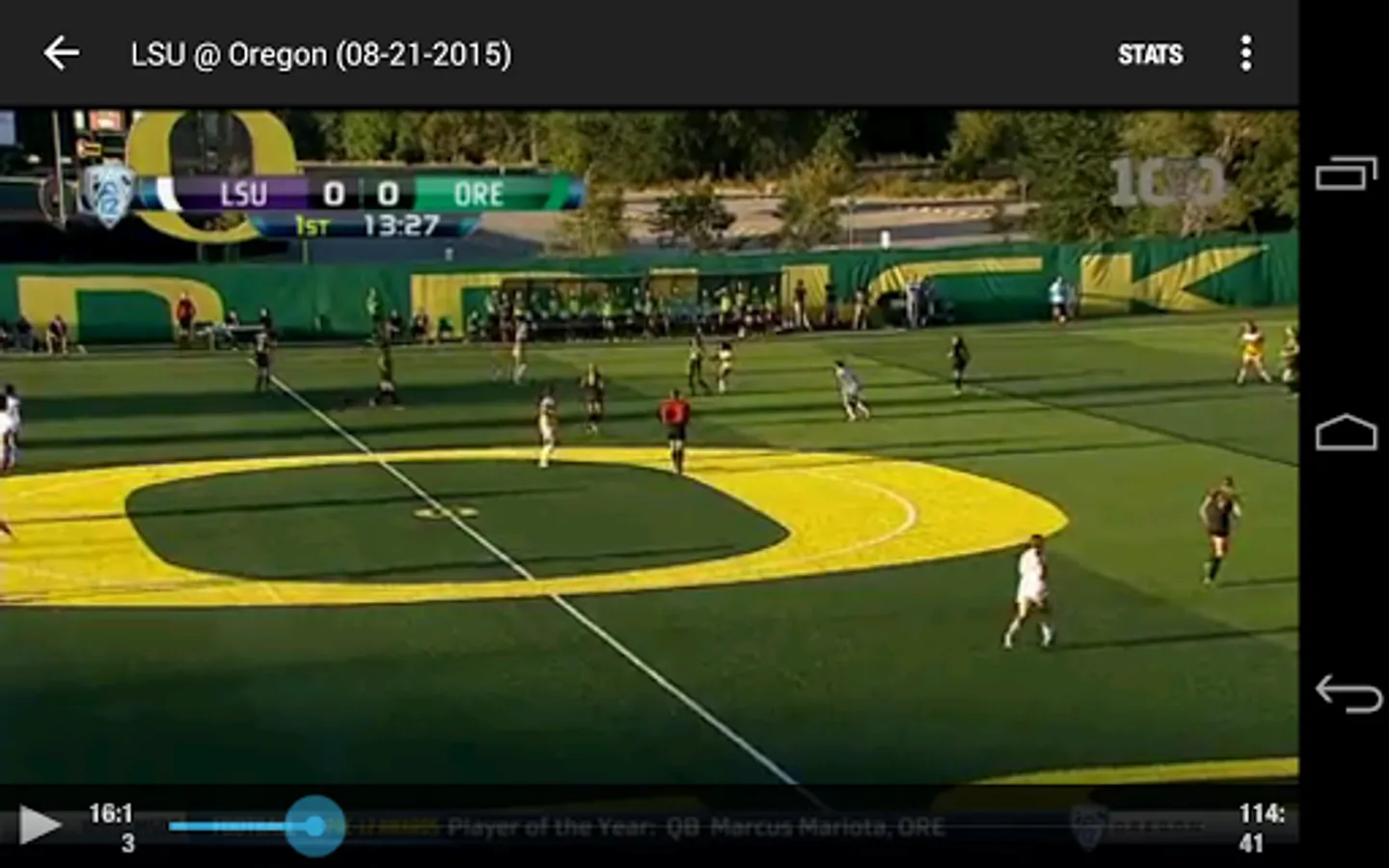
Task: Click the ORE team label on scoreboard
Action: [x=478, y=194]
